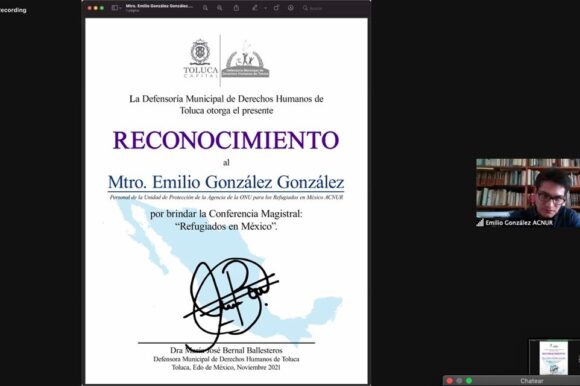Click the yellow minimize button of Preview
580x386 pixels.
point(95,8)
